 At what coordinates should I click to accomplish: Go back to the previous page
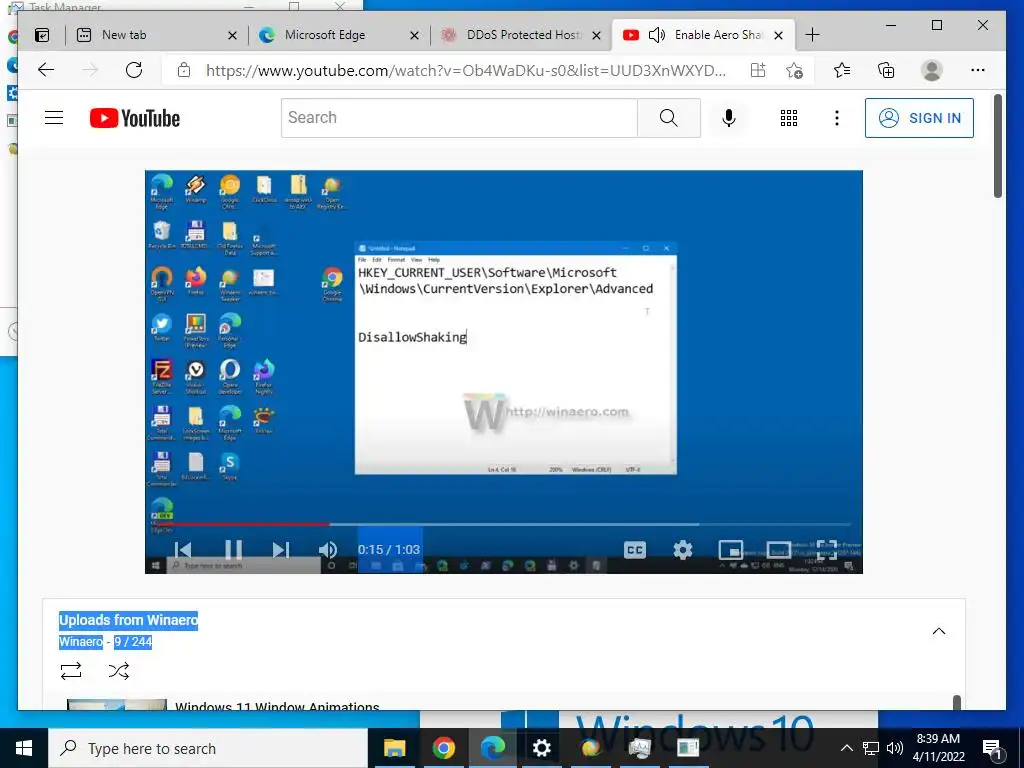[x=46, y=70]
